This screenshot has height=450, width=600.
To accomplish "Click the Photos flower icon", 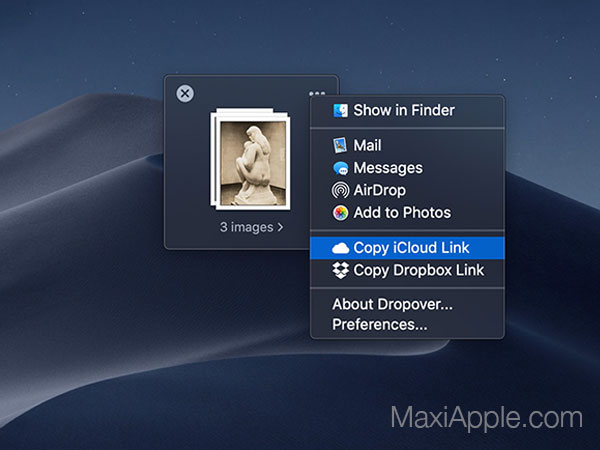I will coord(340,213).
